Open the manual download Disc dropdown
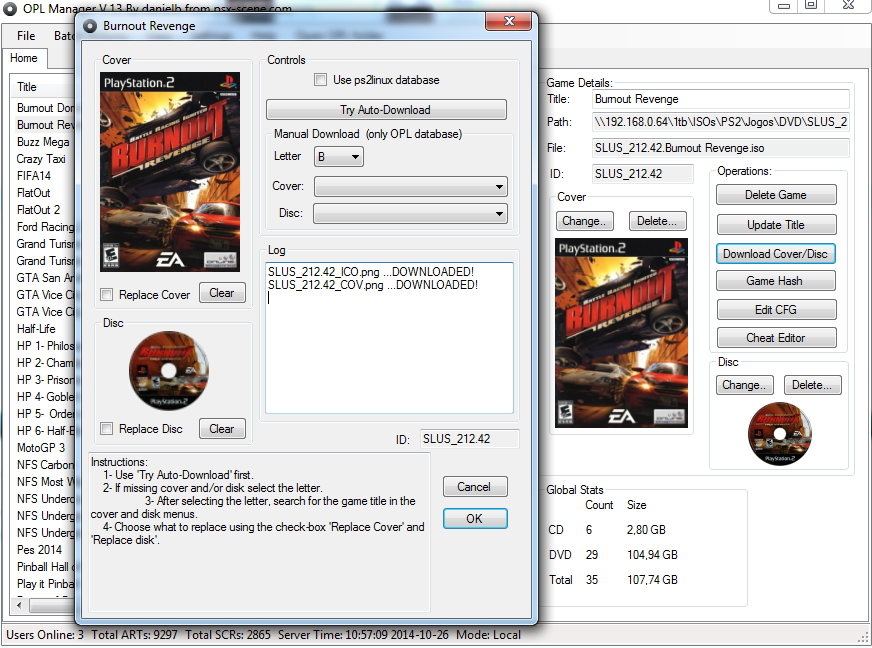This screenshot has width=872, height=648. coord(410,213)
